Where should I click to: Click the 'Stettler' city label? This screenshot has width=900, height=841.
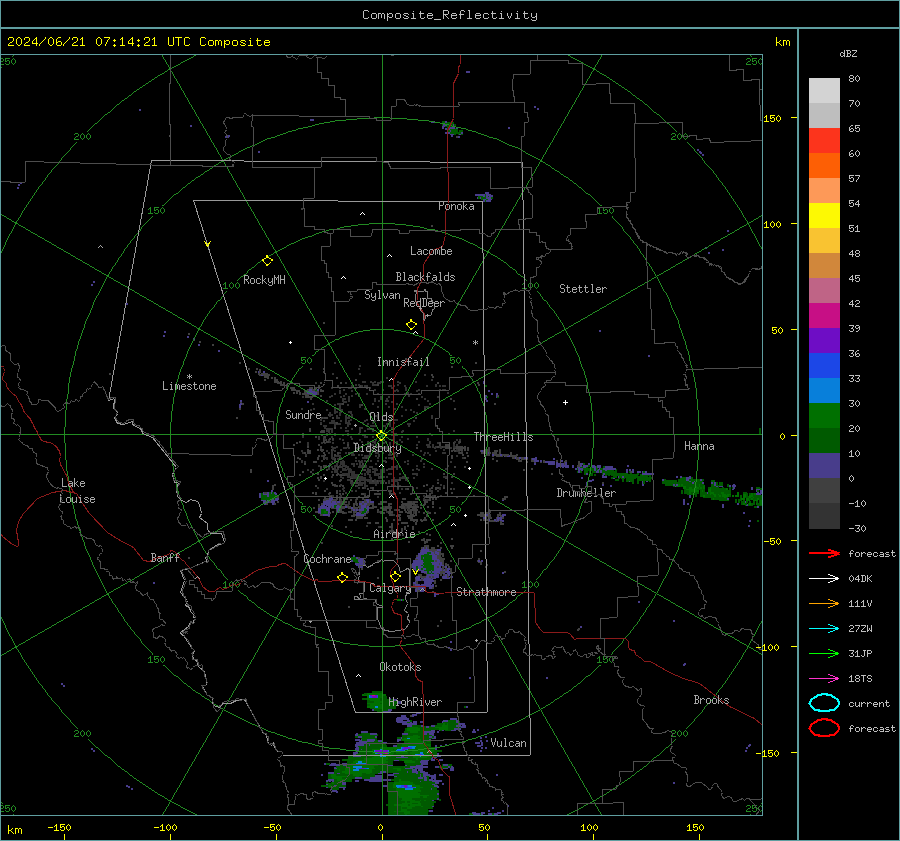(x=583, y=289)
